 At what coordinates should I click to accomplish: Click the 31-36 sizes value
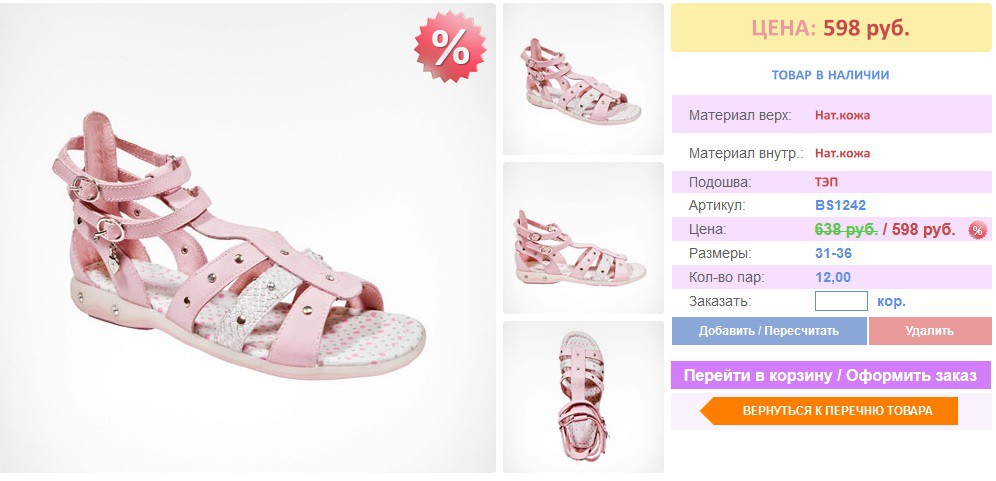click(x=833, y=254)
